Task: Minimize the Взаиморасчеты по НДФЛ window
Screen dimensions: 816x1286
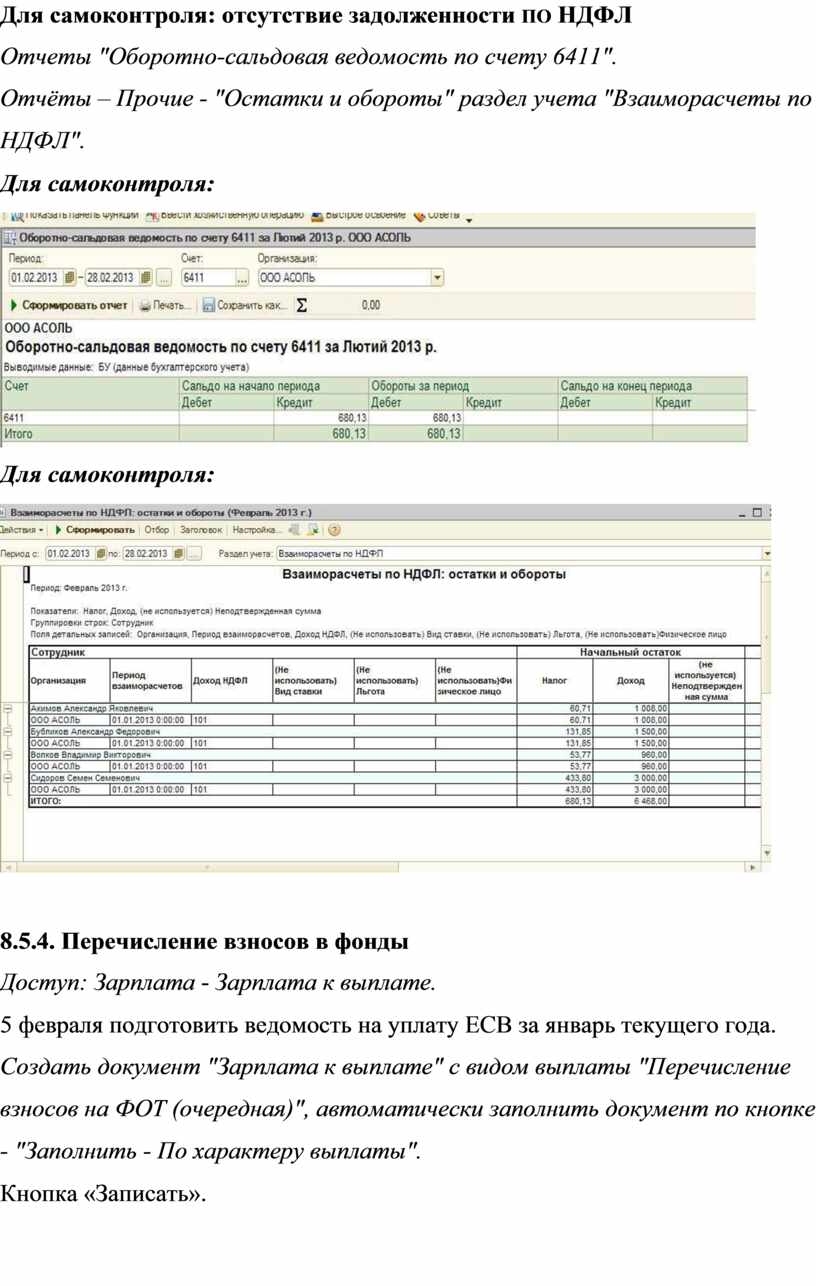Action: [743, 513]
